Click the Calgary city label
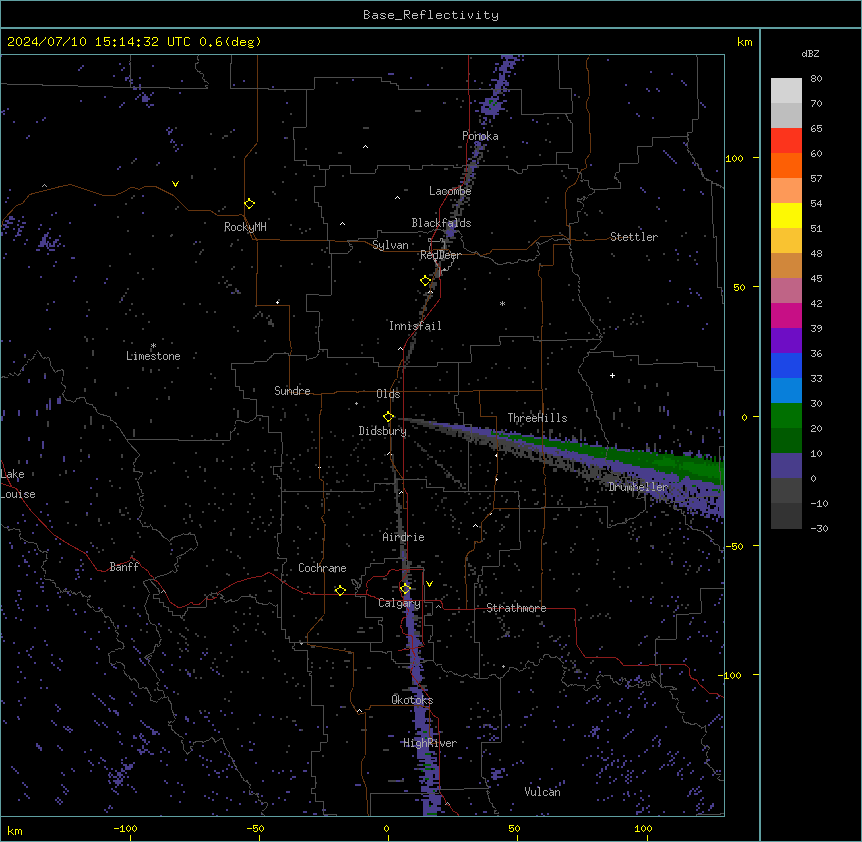This screenshot has width=862, height=842. click(399, 603)
